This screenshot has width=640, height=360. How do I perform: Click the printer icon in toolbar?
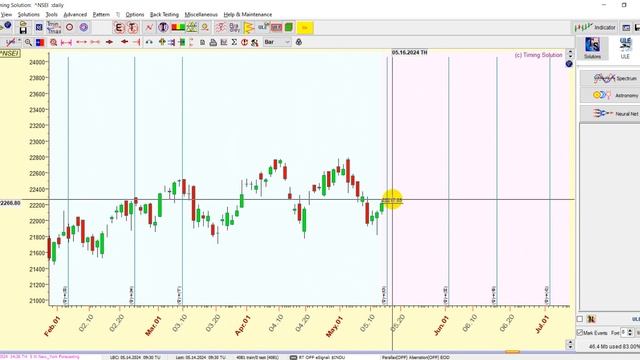point(213,42)
